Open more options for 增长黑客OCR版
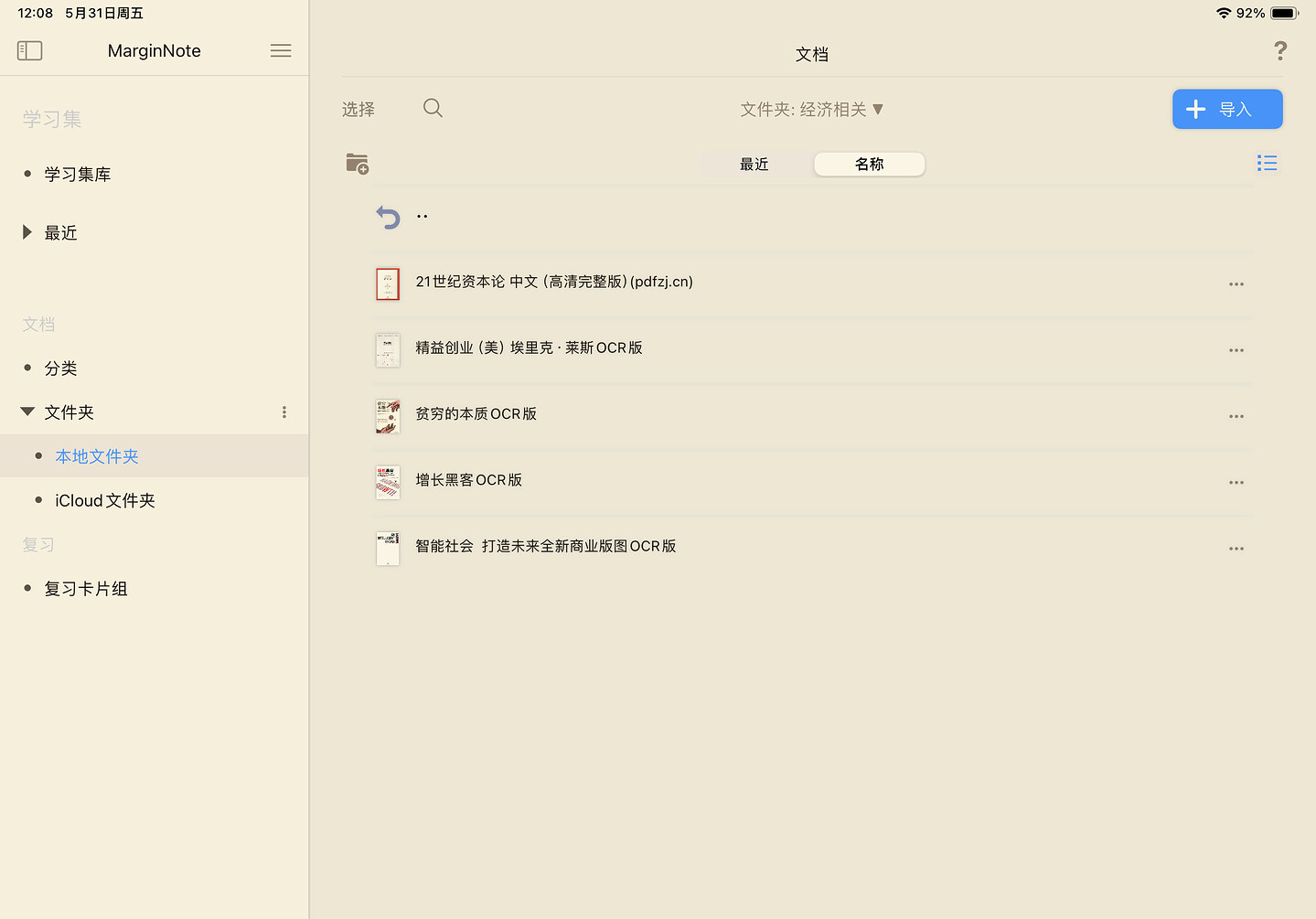The width and height of the screenshot is (1316, 919). pyautogui.click(x=1236, y=483)
